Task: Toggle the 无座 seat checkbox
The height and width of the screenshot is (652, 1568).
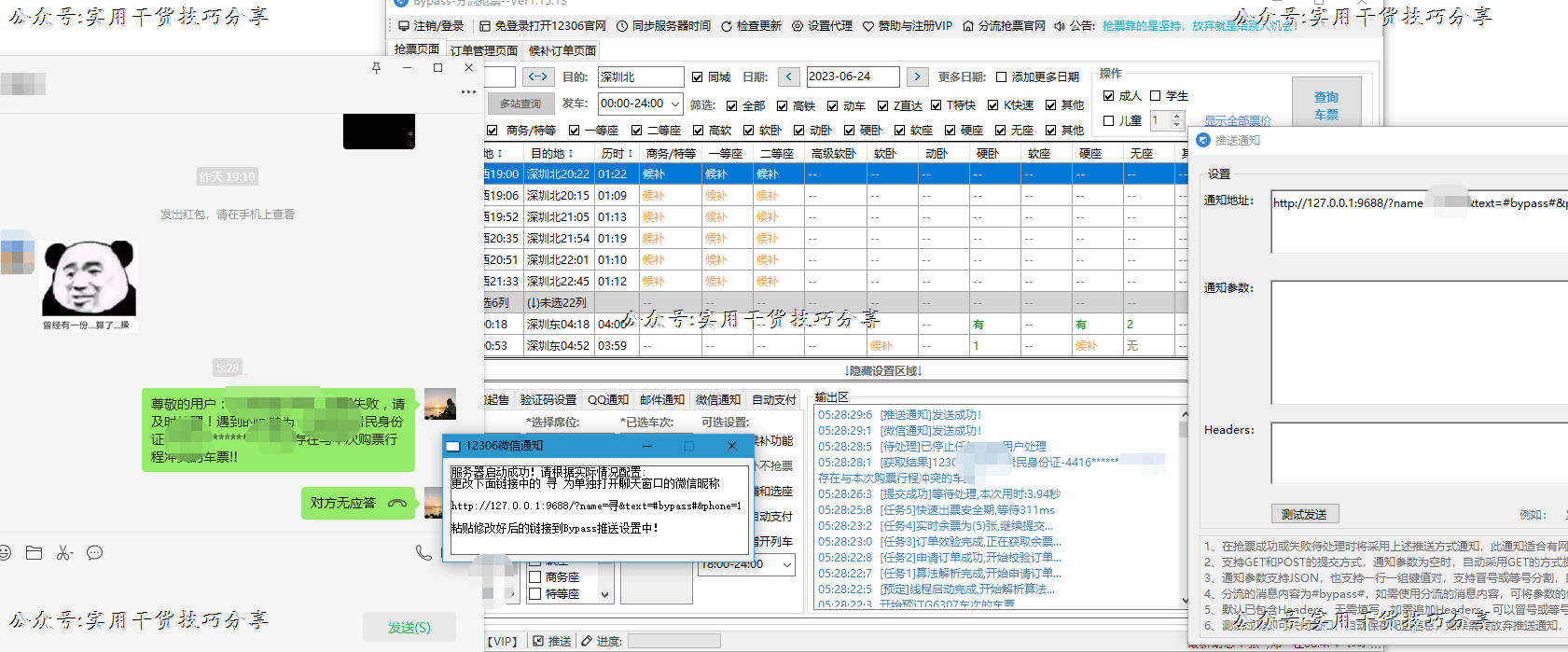Action: coord(1000,131)
